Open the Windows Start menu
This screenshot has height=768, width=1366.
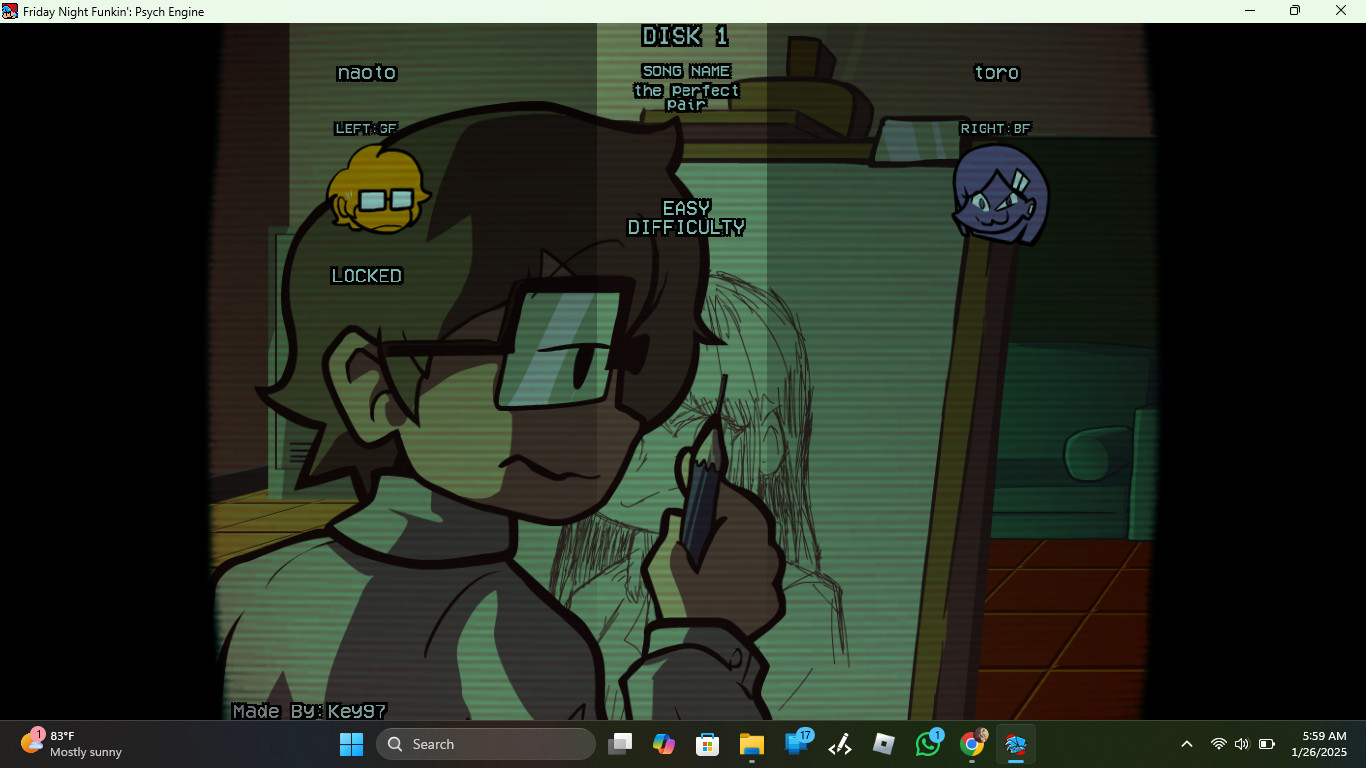point(352,744)
